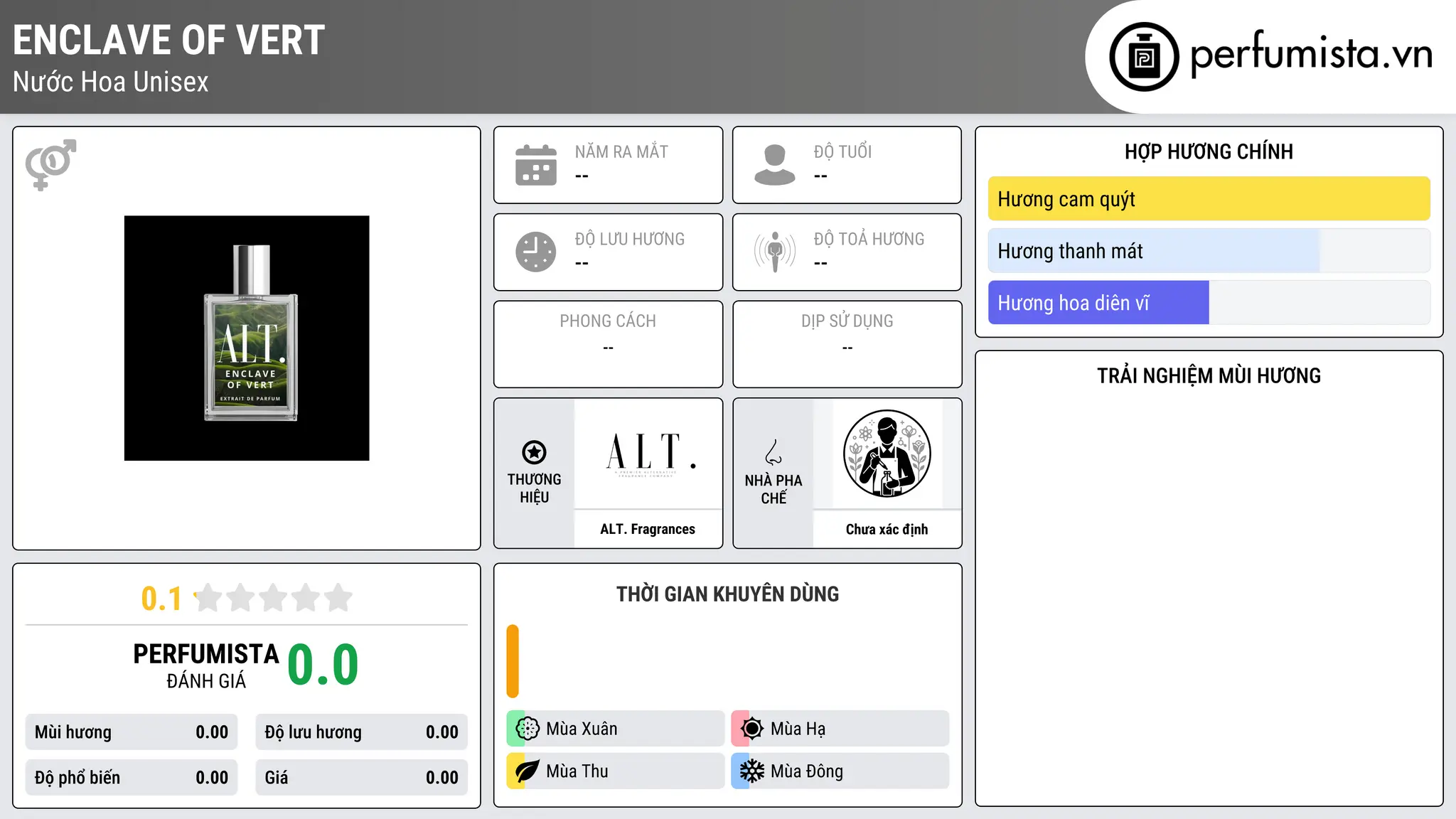Click the TRẢI NGHIỆM MÙI HƯƠNG heading
The image size is (1456, 819).
click(1209, 375)
